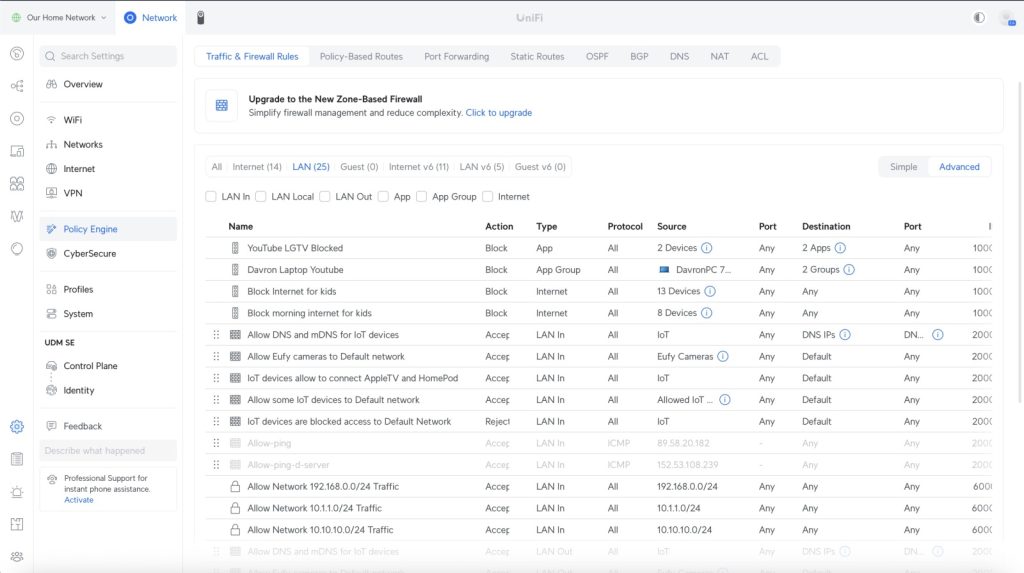Image resolution: width=1024 pixels, height=573 pixels.
Task: Open the Block Internet for kids rule
Action: (x=291, y=291)
